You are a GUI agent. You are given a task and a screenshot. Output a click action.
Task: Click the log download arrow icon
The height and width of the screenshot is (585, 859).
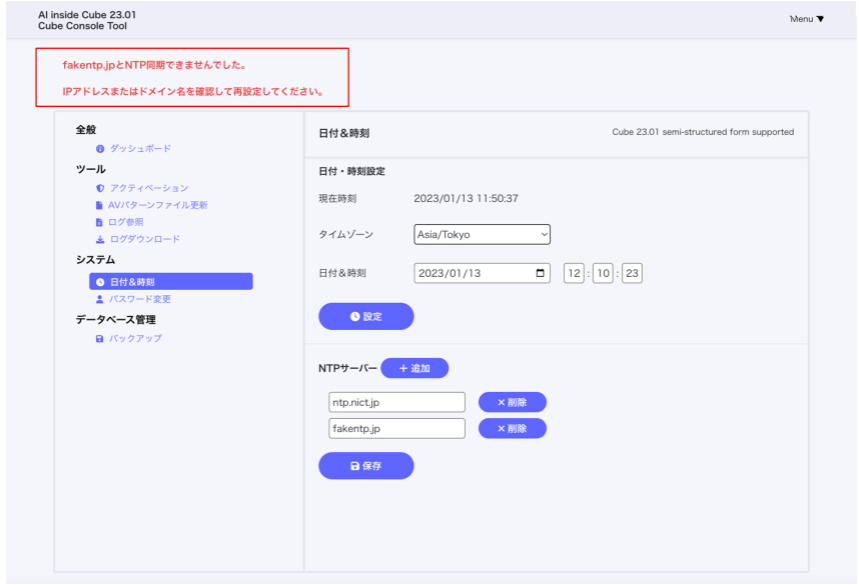coord(100,240)
